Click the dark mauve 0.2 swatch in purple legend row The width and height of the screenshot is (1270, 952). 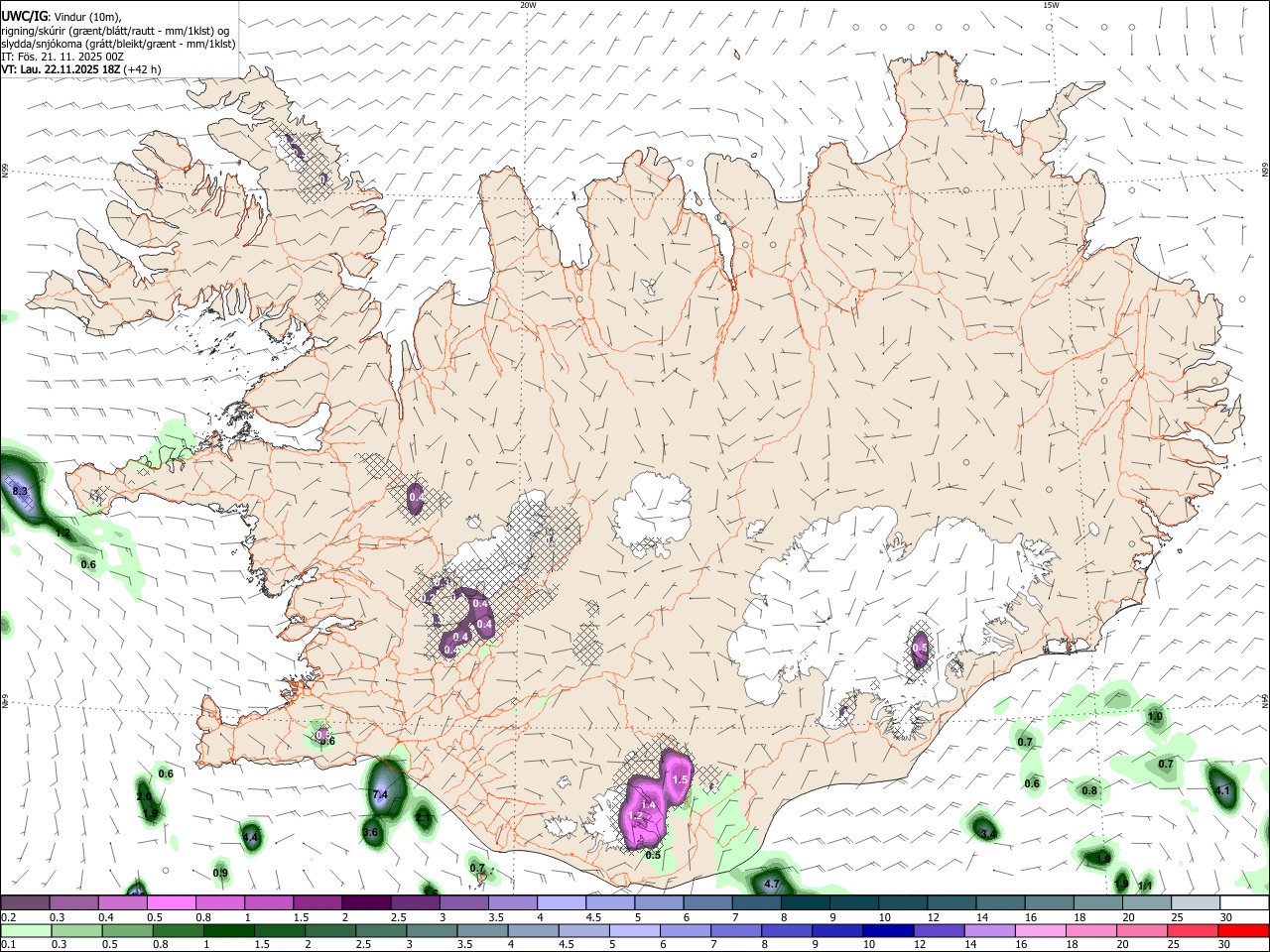(25, 903)
